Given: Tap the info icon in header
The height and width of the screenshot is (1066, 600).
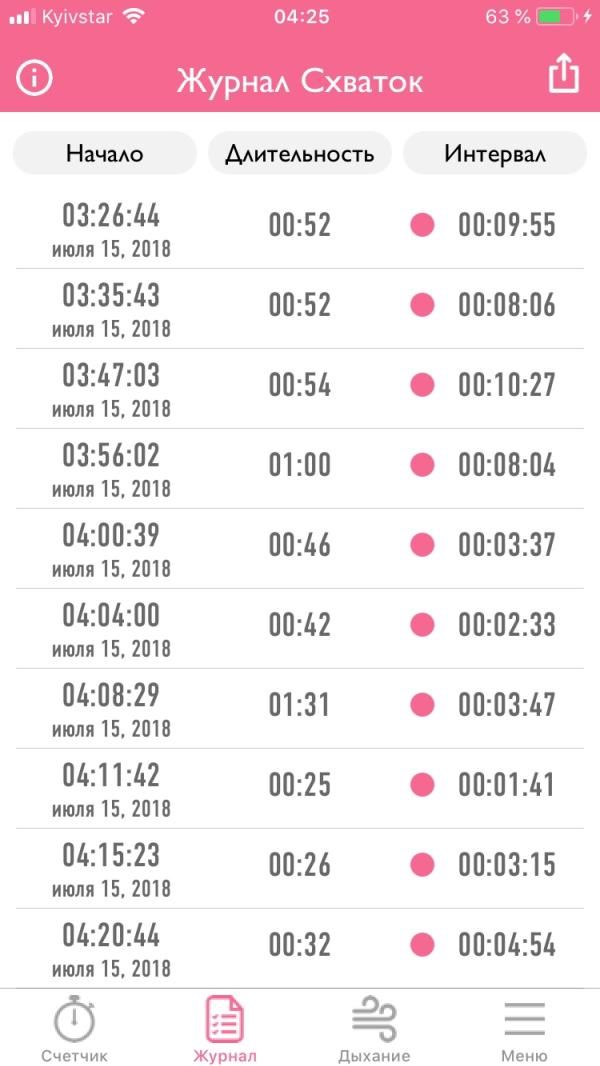Looking at the screenshot, I should [34, 80].
